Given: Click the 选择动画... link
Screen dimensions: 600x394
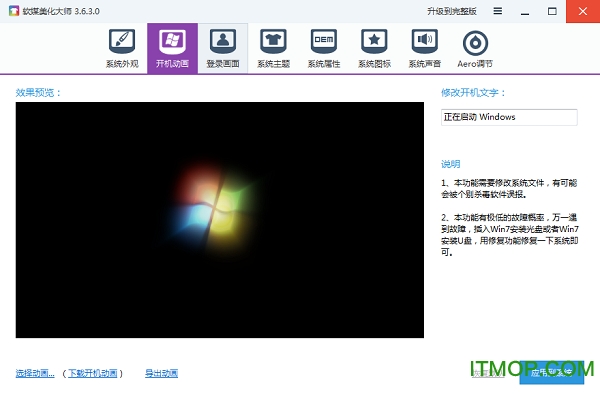Looking at the screenshot, I should tap(35, 373).
